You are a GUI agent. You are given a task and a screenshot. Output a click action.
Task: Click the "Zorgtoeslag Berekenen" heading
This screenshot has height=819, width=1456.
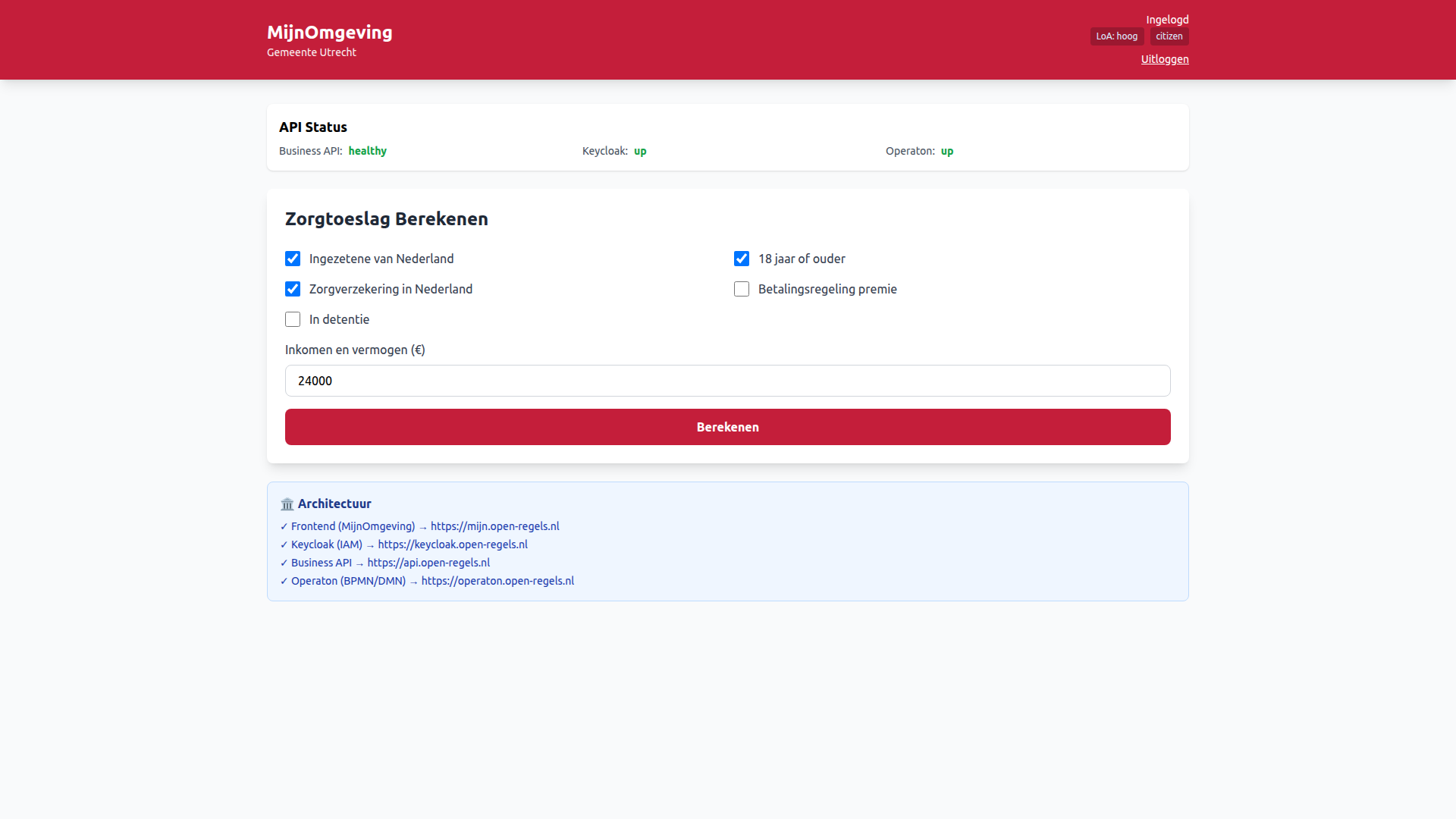386,219
